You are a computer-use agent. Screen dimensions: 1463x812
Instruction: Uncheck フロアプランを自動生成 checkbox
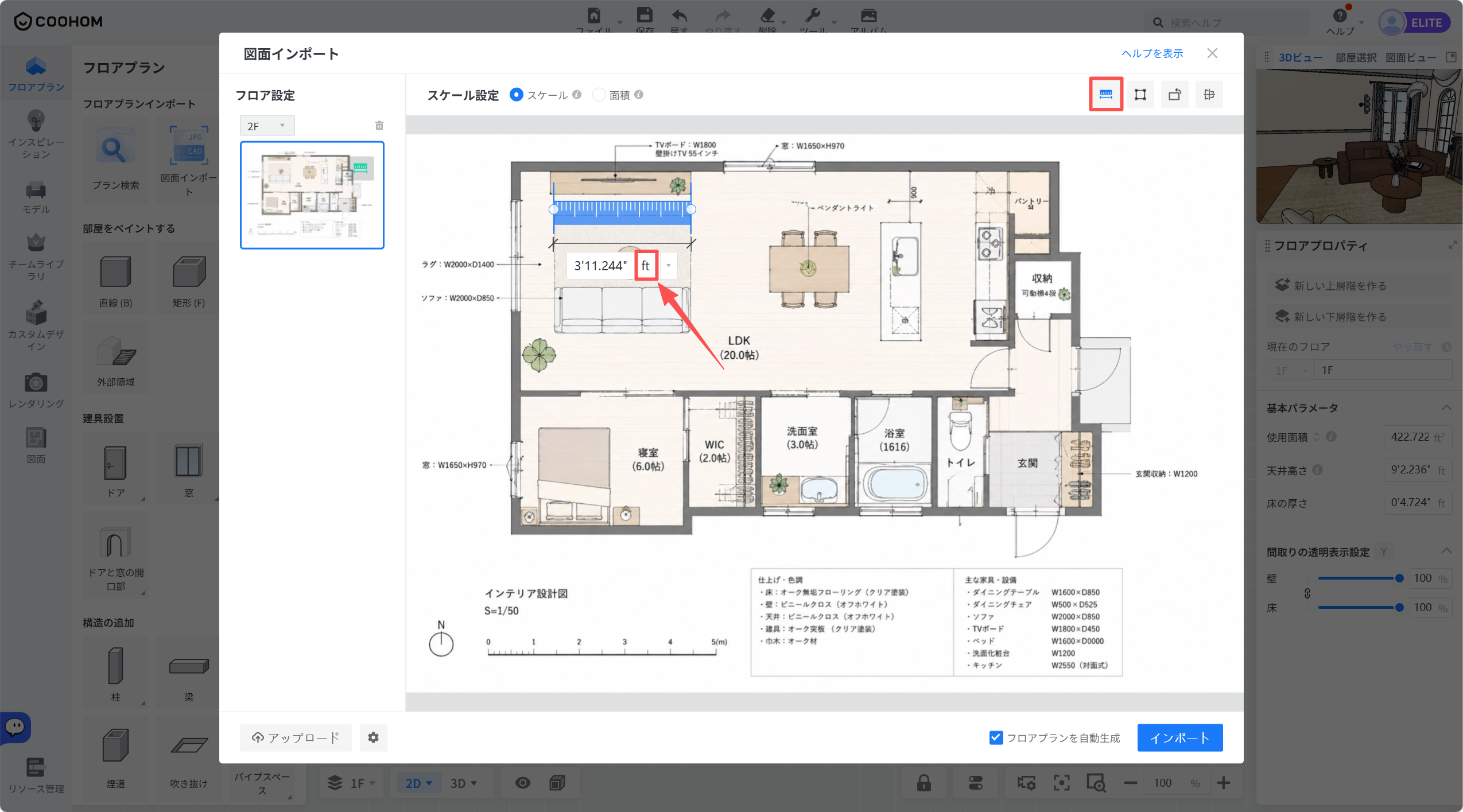pyautogui.click(x=996, y=737)
